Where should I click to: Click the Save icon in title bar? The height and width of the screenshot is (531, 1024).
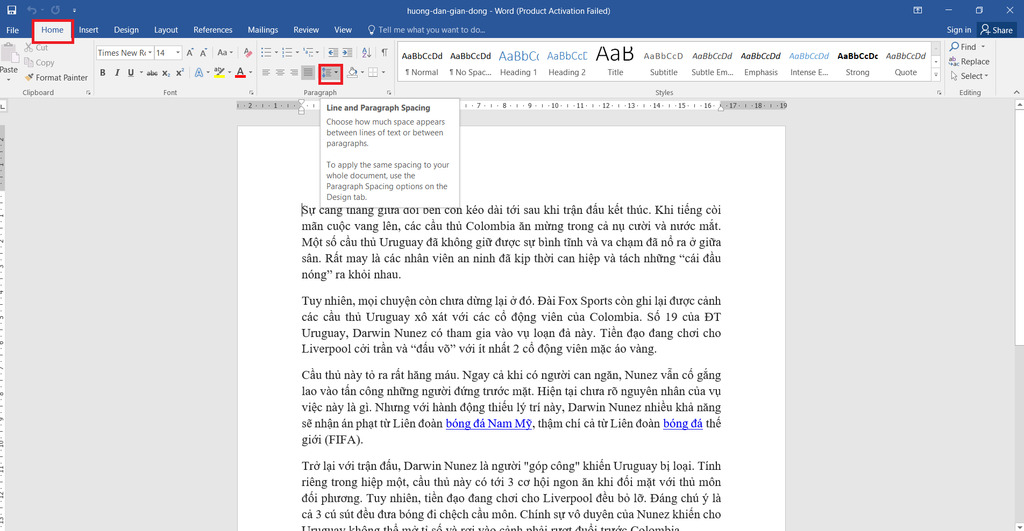click(12, 10)
